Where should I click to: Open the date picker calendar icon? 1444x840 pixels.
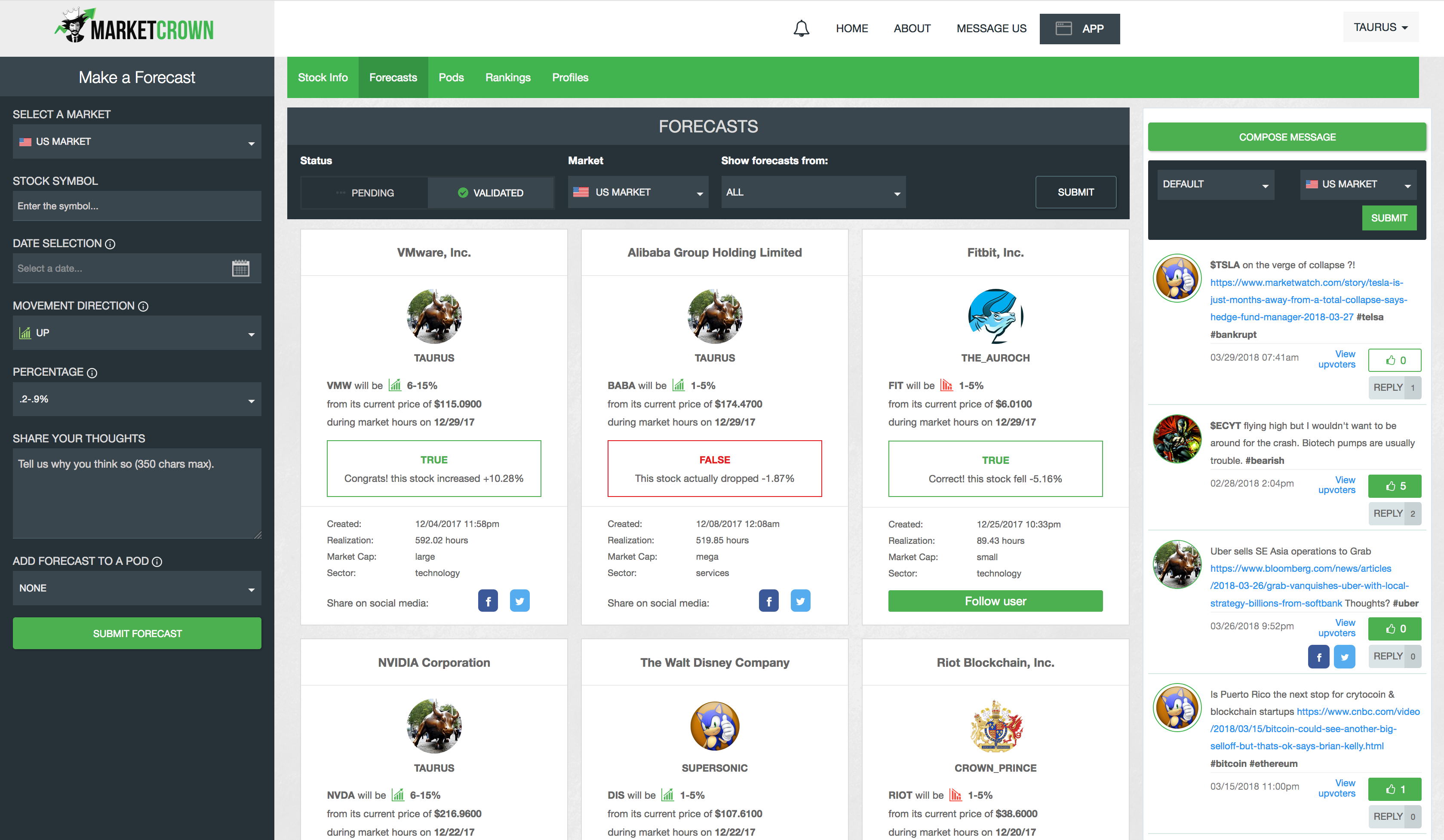(241, 268)
